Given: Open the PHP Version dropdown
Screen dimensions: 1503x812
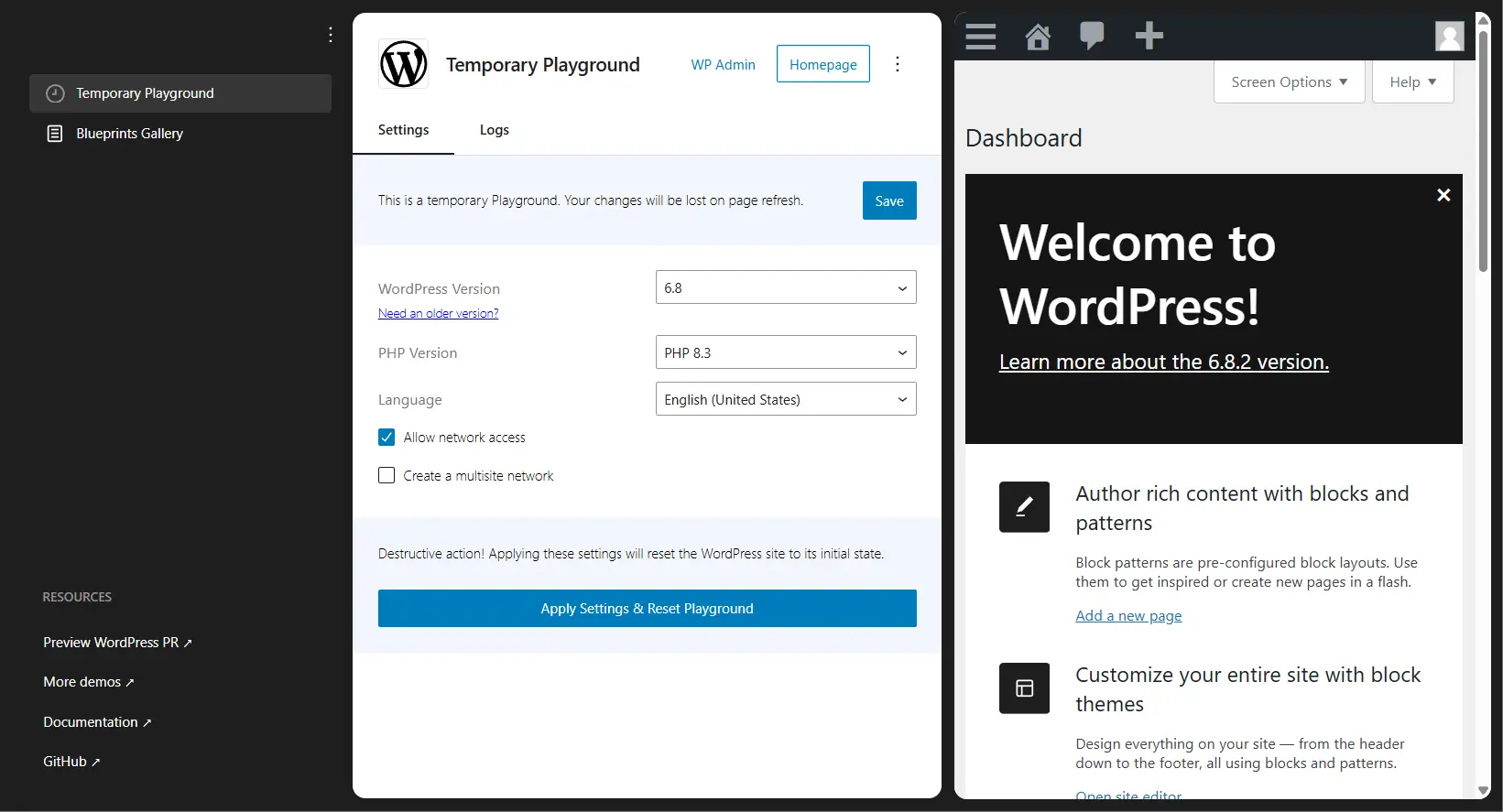Looking at the screenshot, I should tap(786, 352).
